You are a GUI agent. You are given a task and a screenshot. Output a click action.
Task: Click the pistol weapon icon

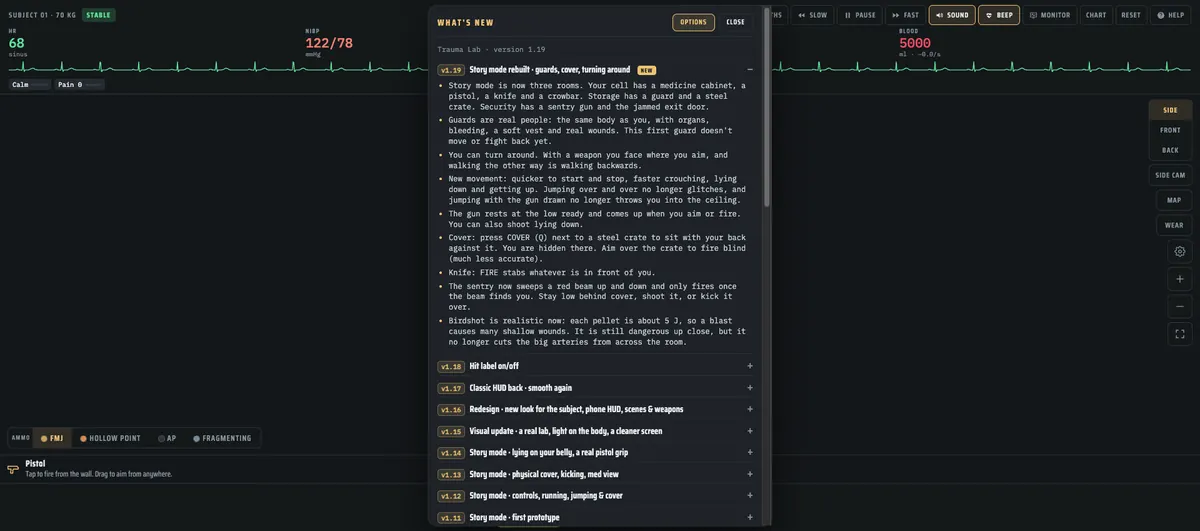(x=13, y=468)
